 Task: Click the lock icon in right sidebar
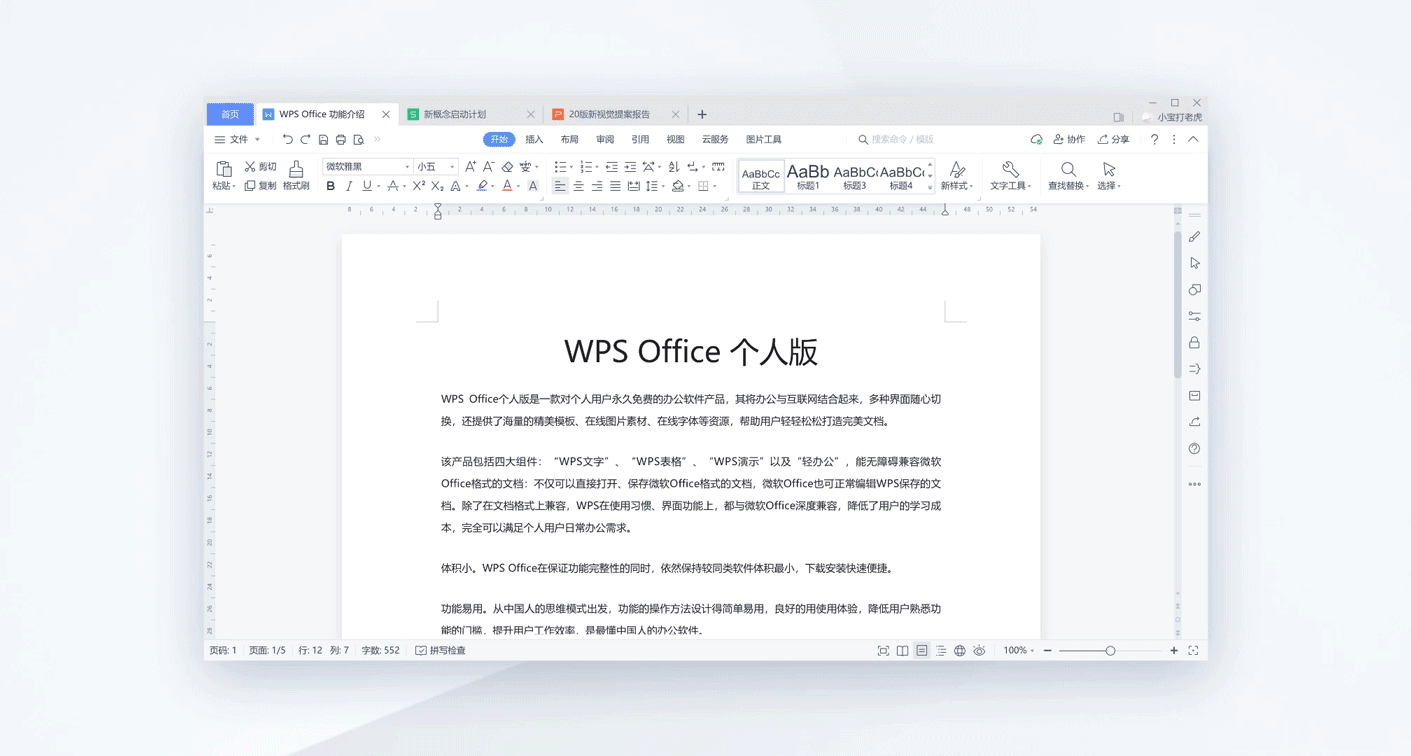click(x=1194, y=342)
